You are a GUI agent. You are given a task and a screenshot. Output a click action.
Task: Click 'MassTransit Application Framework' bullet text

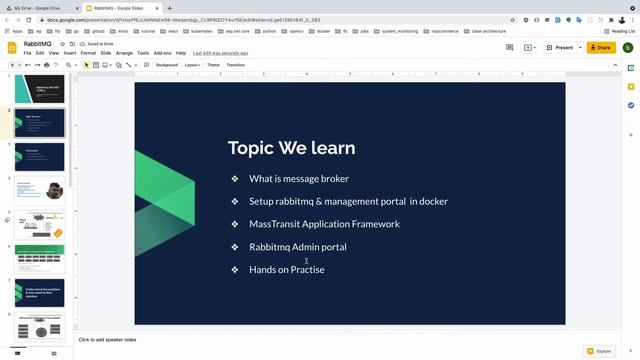click(324, 224)
